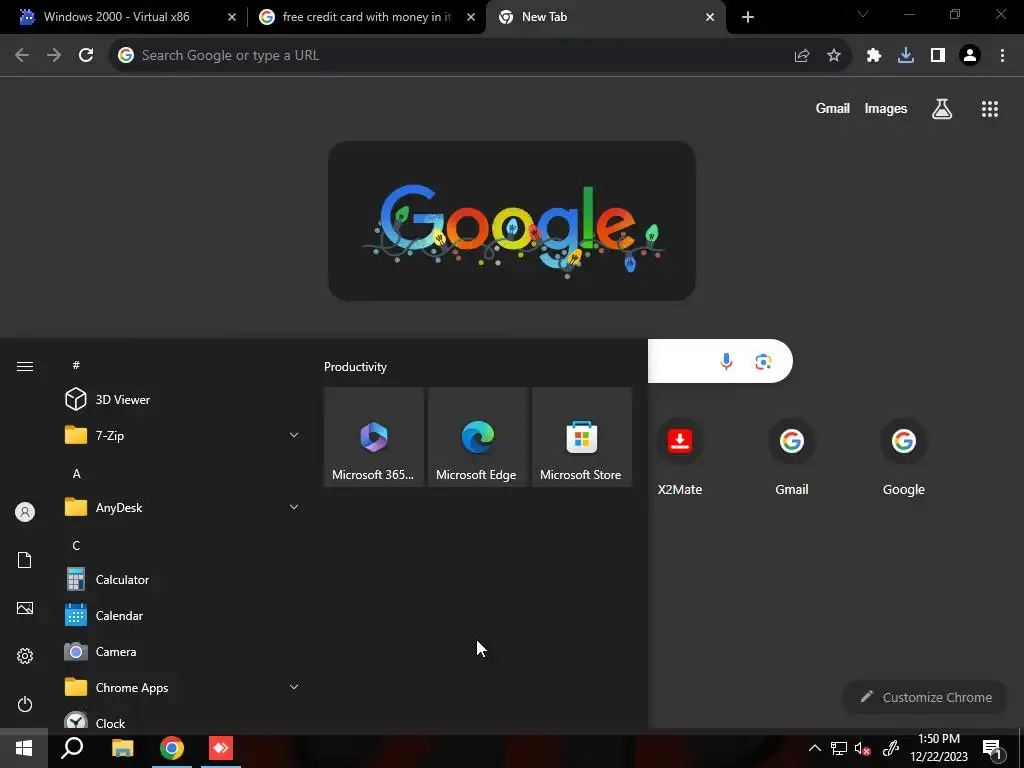Open the X2Mate shortcut
The width and height of the screenshot is (1024, 768).
tap(680, 456)
